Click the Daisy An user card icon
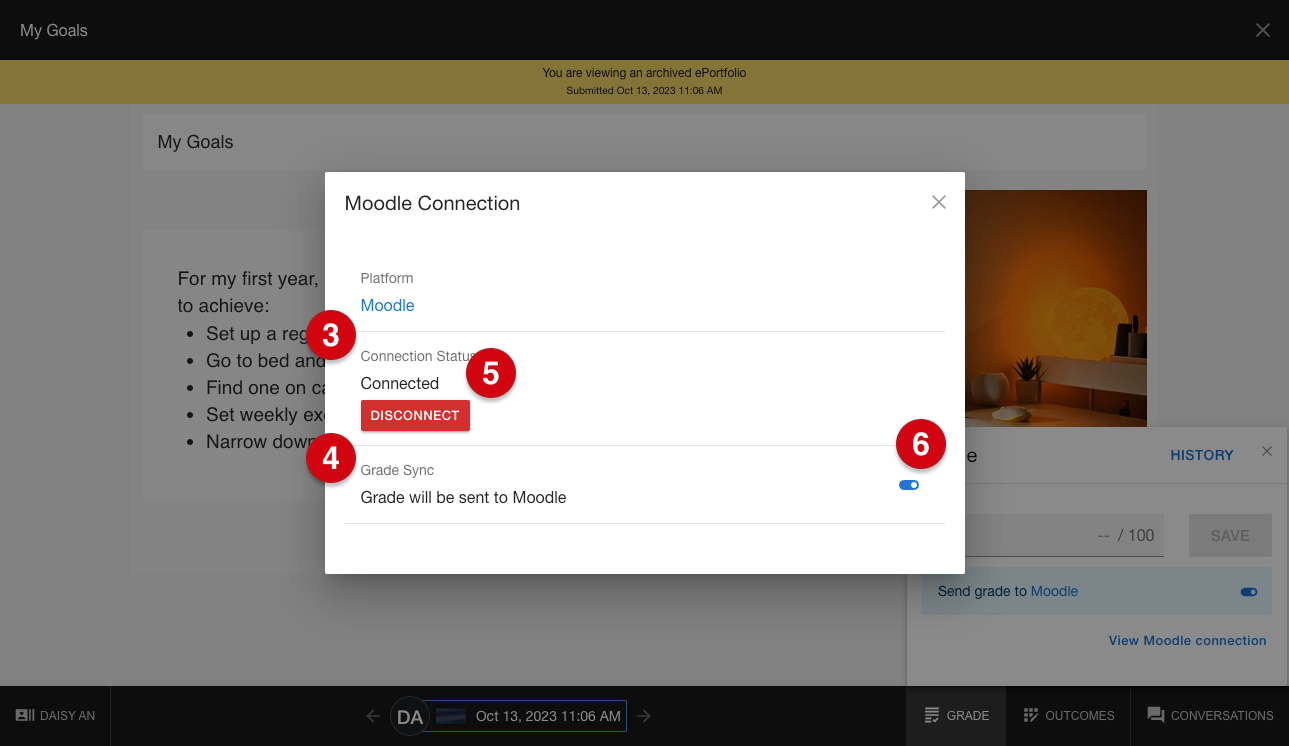 pos(25,716)
